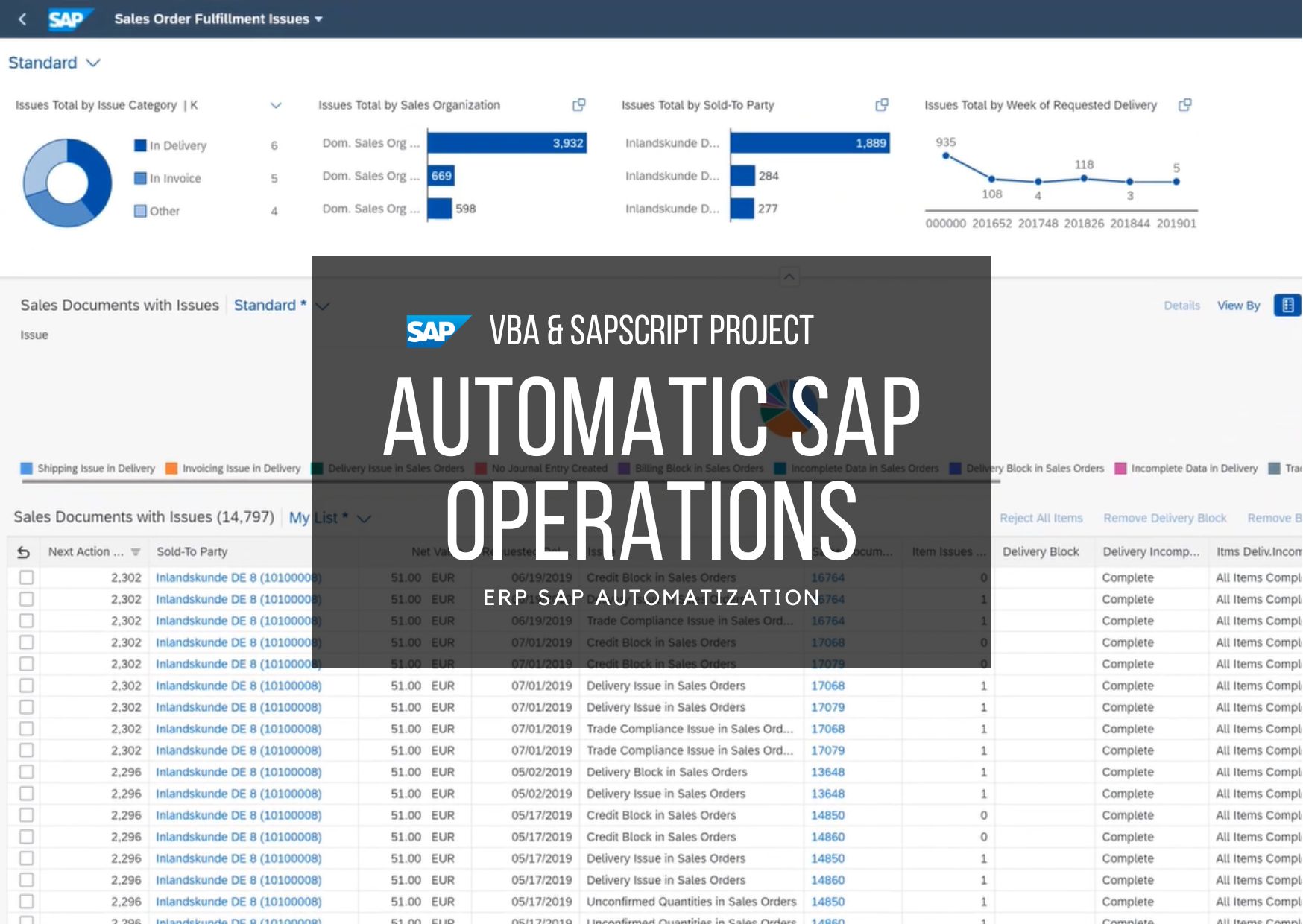Open Sales Organization chart value help
This screenshot has height=924, width=1303.
578,105
